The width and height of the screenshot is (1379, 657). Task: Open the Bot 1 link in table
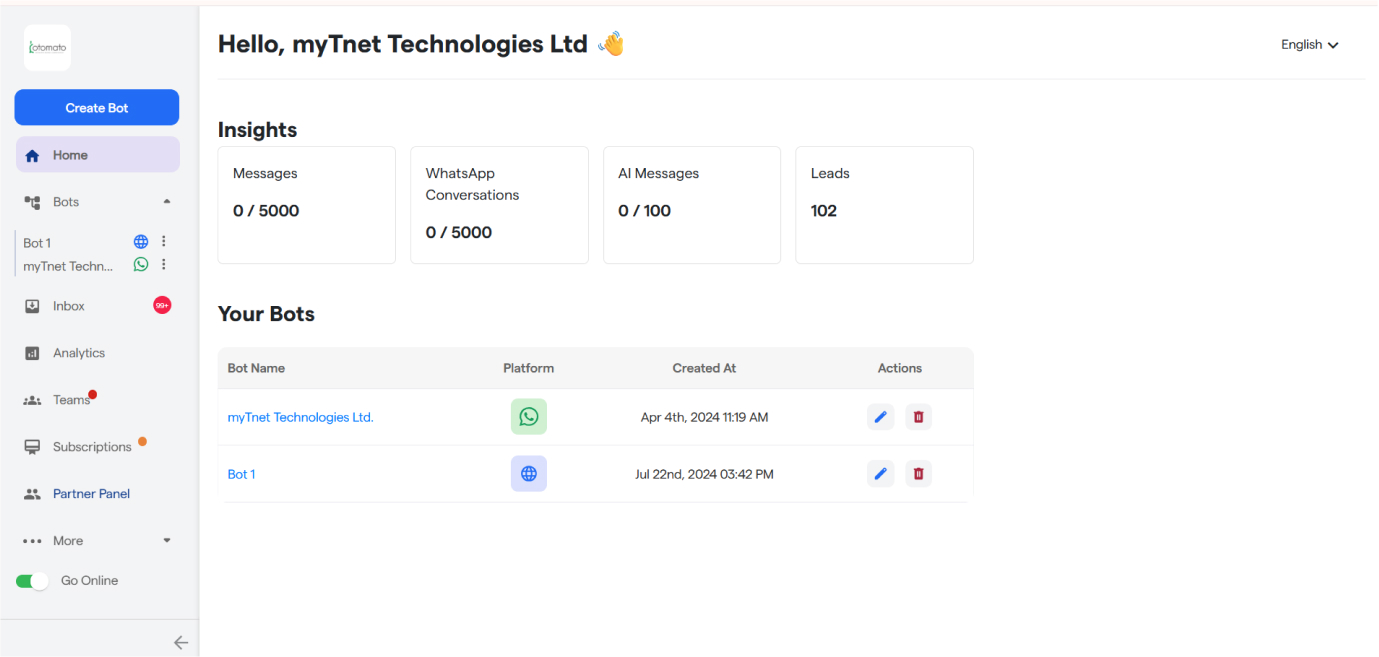[x=241, y=474]
